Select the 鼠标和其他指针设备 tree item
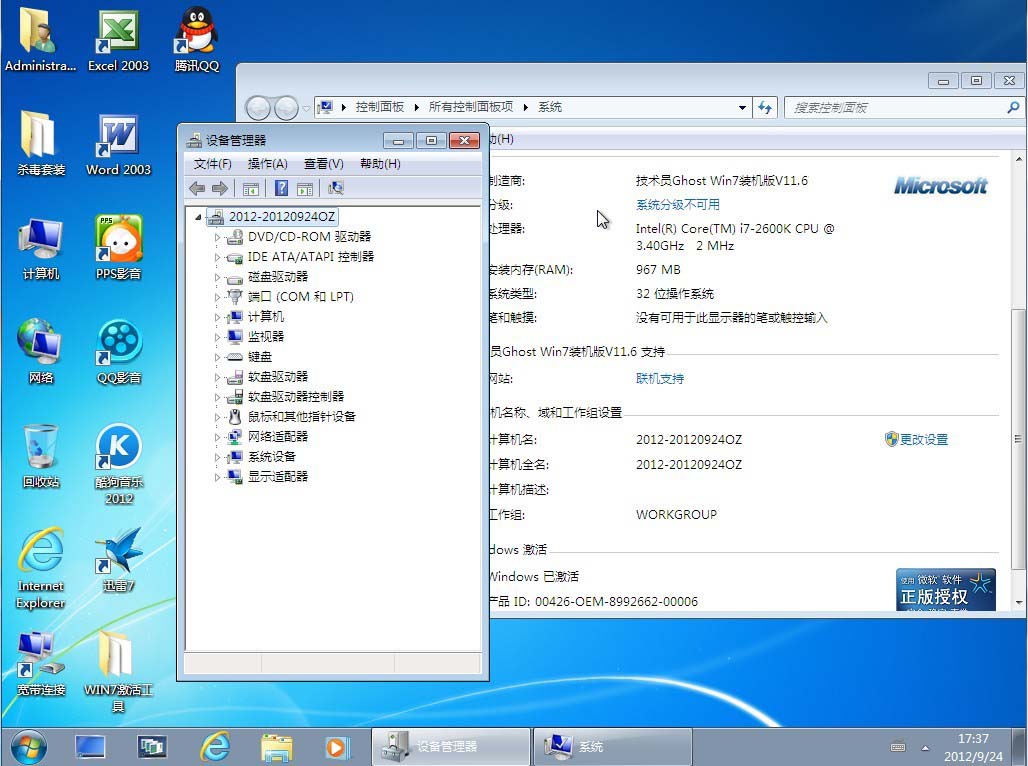 tap(302, 416)
